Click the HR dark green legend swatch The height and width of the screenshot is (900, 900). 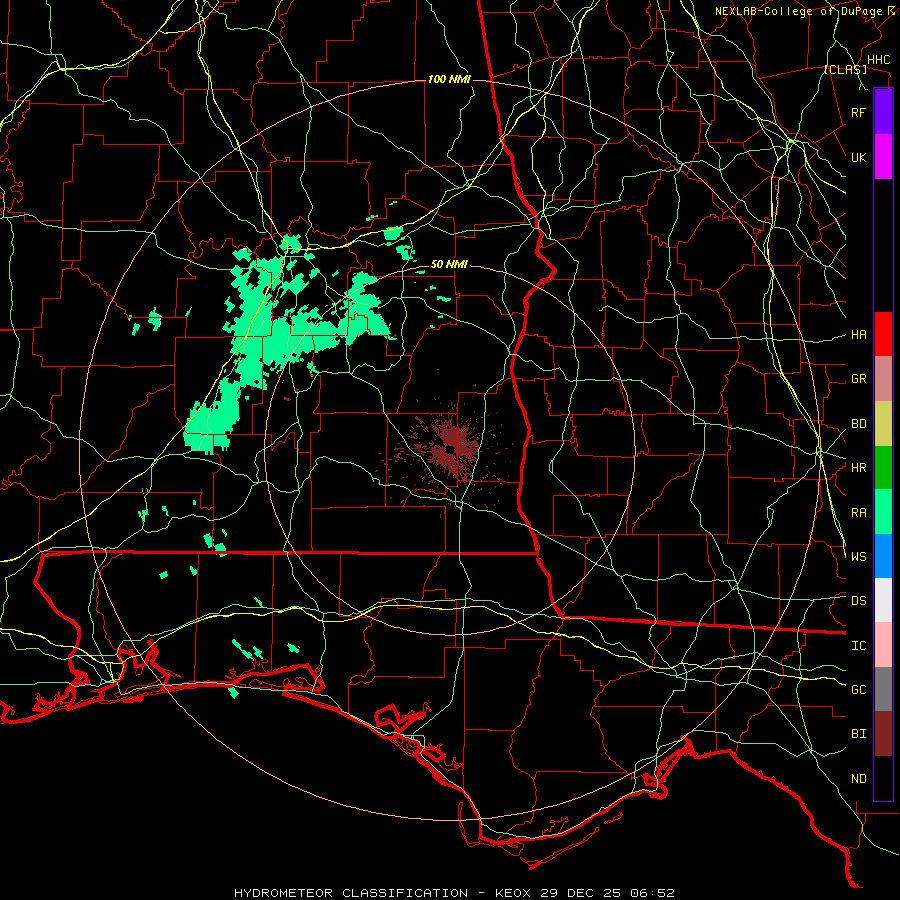pos(883,467)
